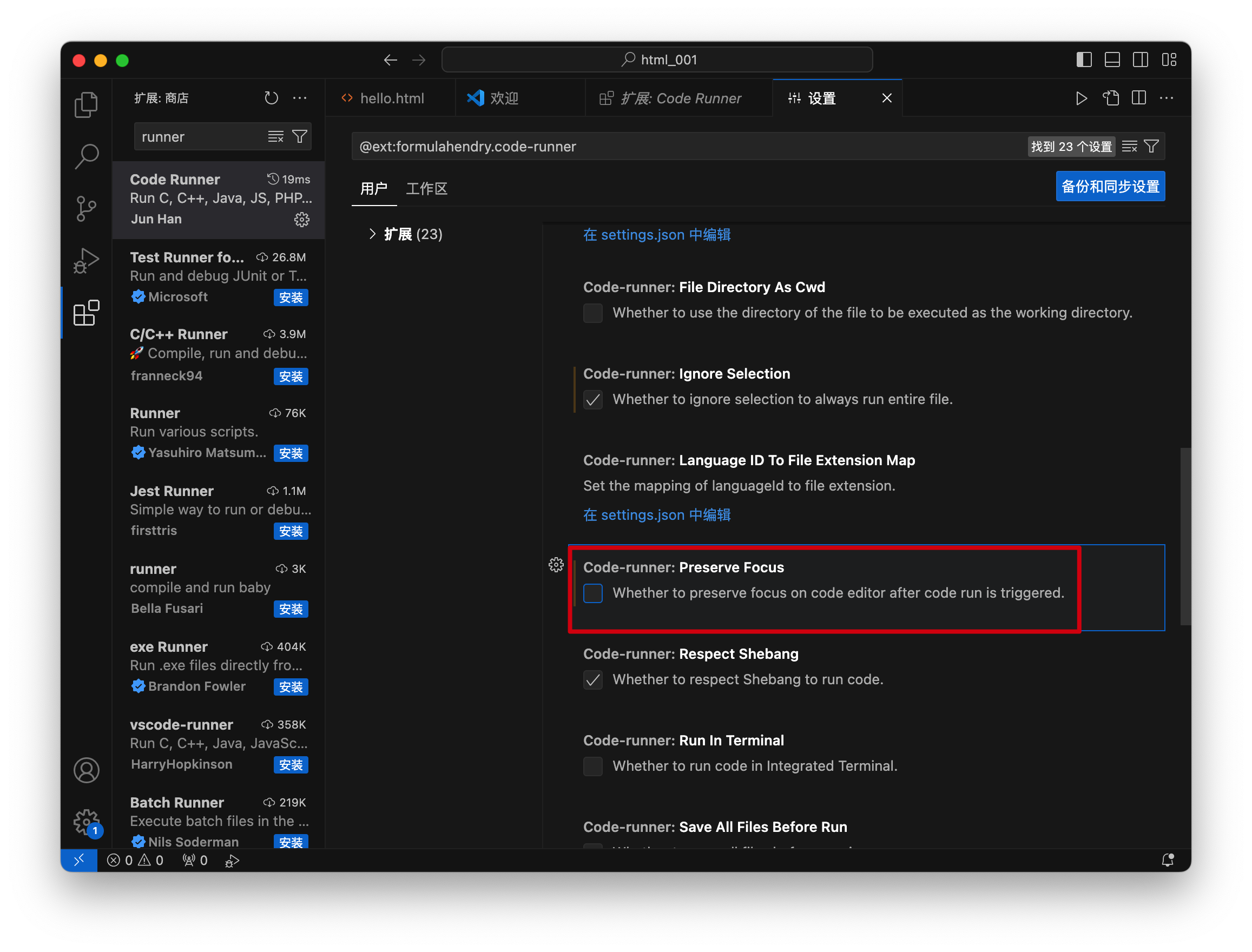
Task: Open Code Runner's manage gear icon
Action: pyautogui.click(x=301, y=219)
